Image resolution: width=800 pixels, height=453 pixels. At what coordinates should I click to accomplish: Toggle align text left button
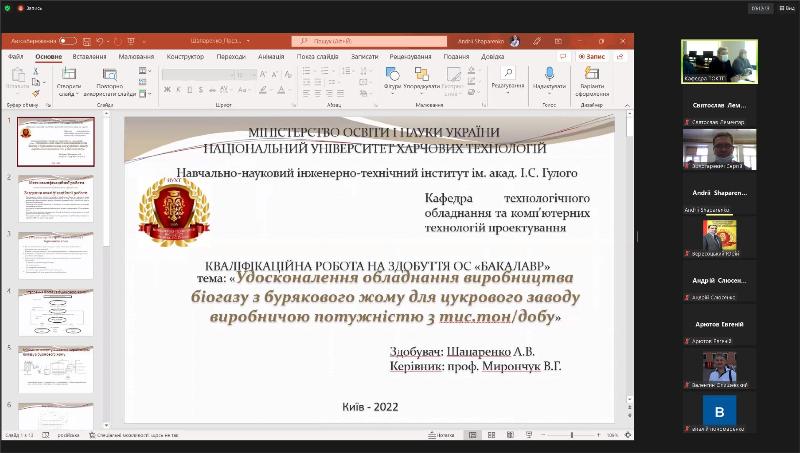point(306,93)
